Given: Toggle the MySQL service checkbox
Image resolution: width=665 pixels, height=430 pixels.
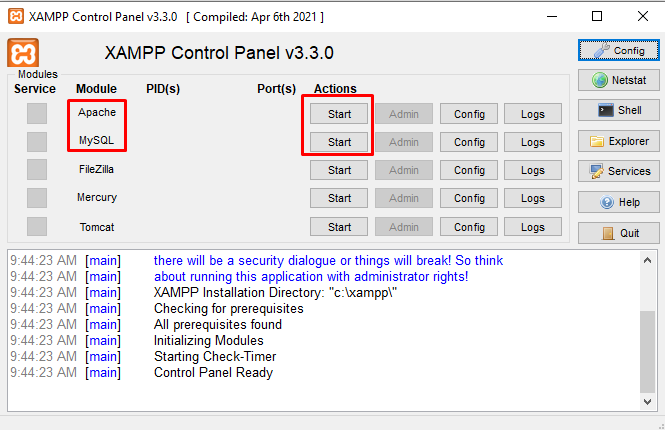Looking at the screenshot, I should coord(37,142).
